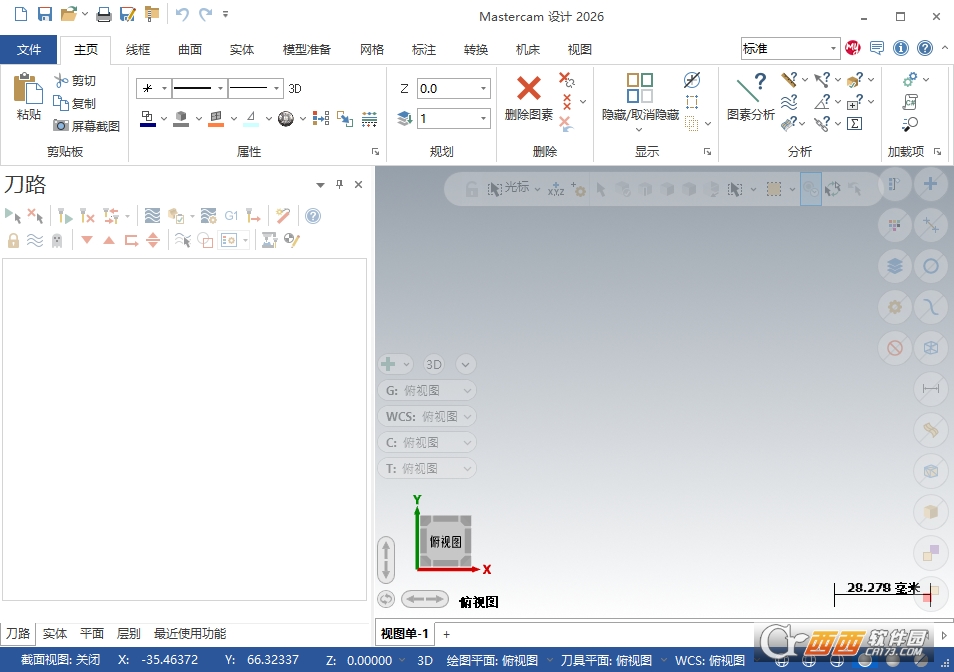The height and width of the screenshot is (672, 954).
Task: Click the Print icon
Action: click(104, 14)
